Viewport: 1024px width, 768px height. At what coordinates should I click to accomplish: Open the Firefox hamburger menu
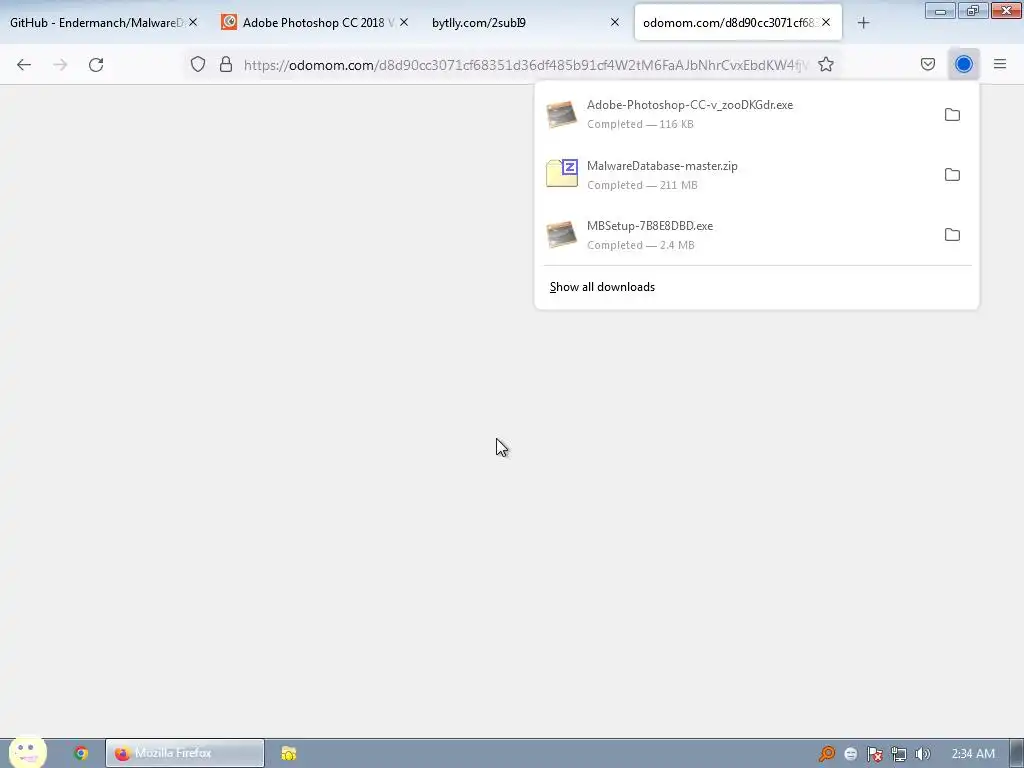(1000, 64)
